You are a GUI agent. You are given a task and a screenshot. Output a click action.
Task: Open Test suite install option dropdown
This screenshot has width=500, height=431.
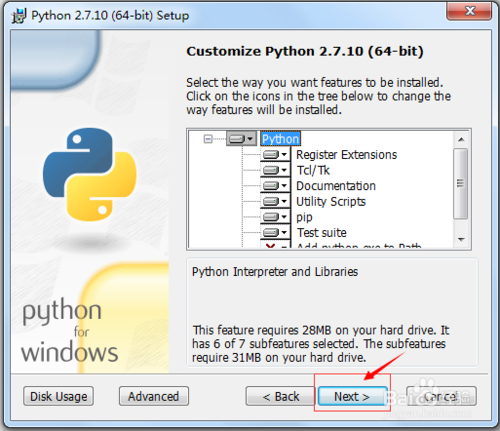(275, 232)
